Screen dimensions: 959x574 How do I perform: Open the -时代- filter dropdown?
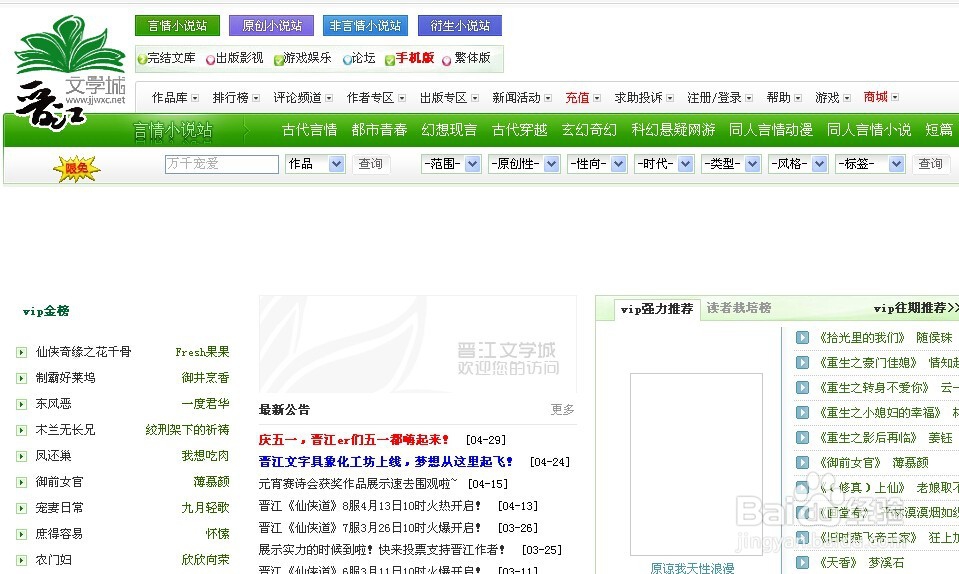(664, 164)
